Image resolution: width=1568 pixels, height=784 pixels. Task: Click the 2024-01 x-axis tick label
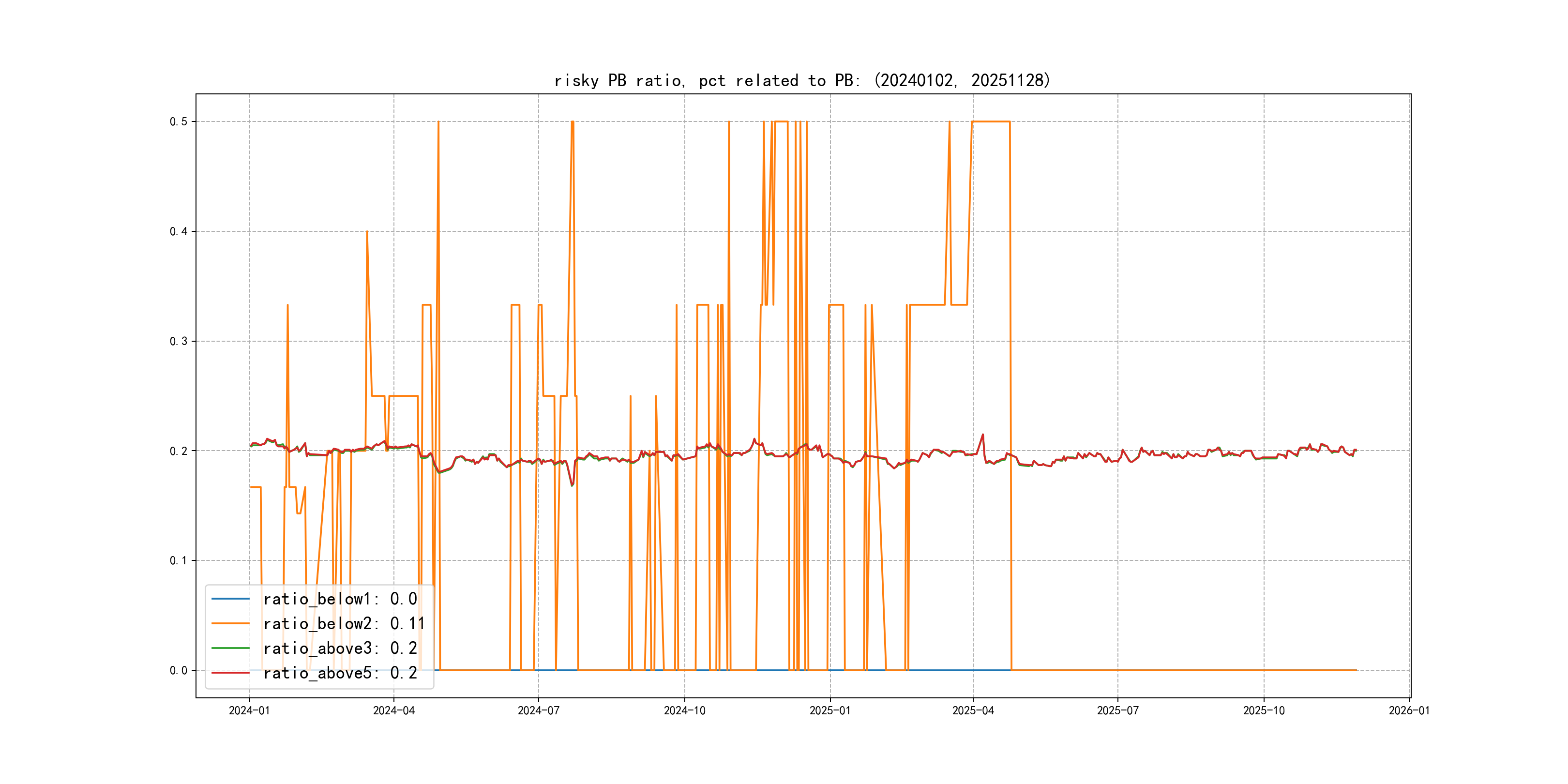pos(249,711)
